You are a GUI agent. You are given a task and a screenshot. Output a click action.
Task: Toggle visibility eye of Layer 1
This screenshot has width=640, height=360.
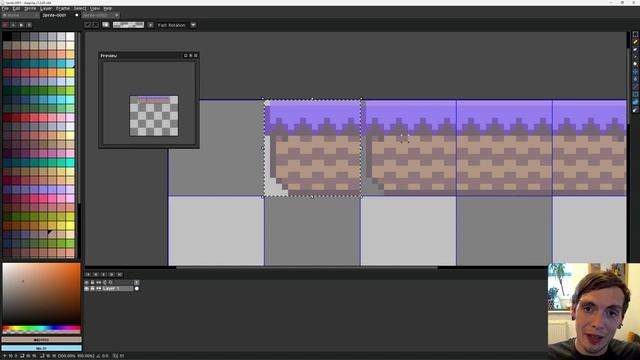tap(87, 289)
